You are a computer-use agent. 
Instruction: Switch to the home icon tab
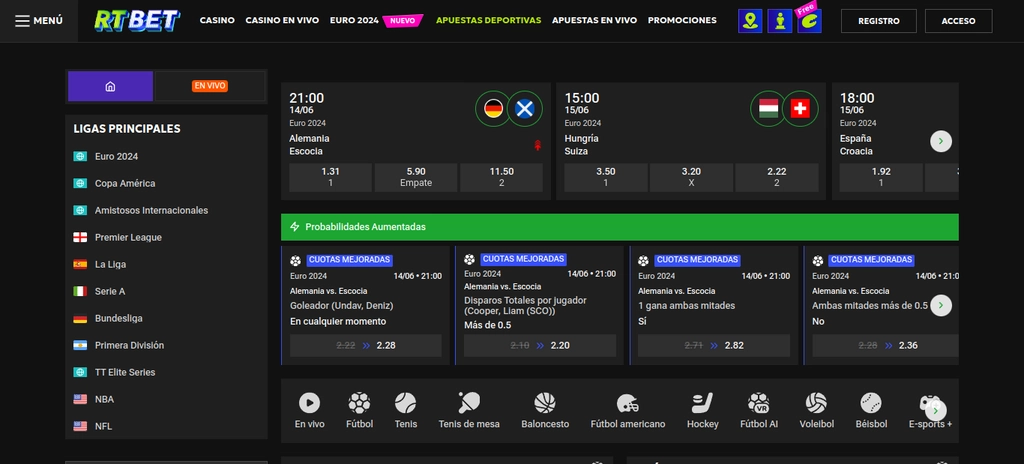pos(110,86)
